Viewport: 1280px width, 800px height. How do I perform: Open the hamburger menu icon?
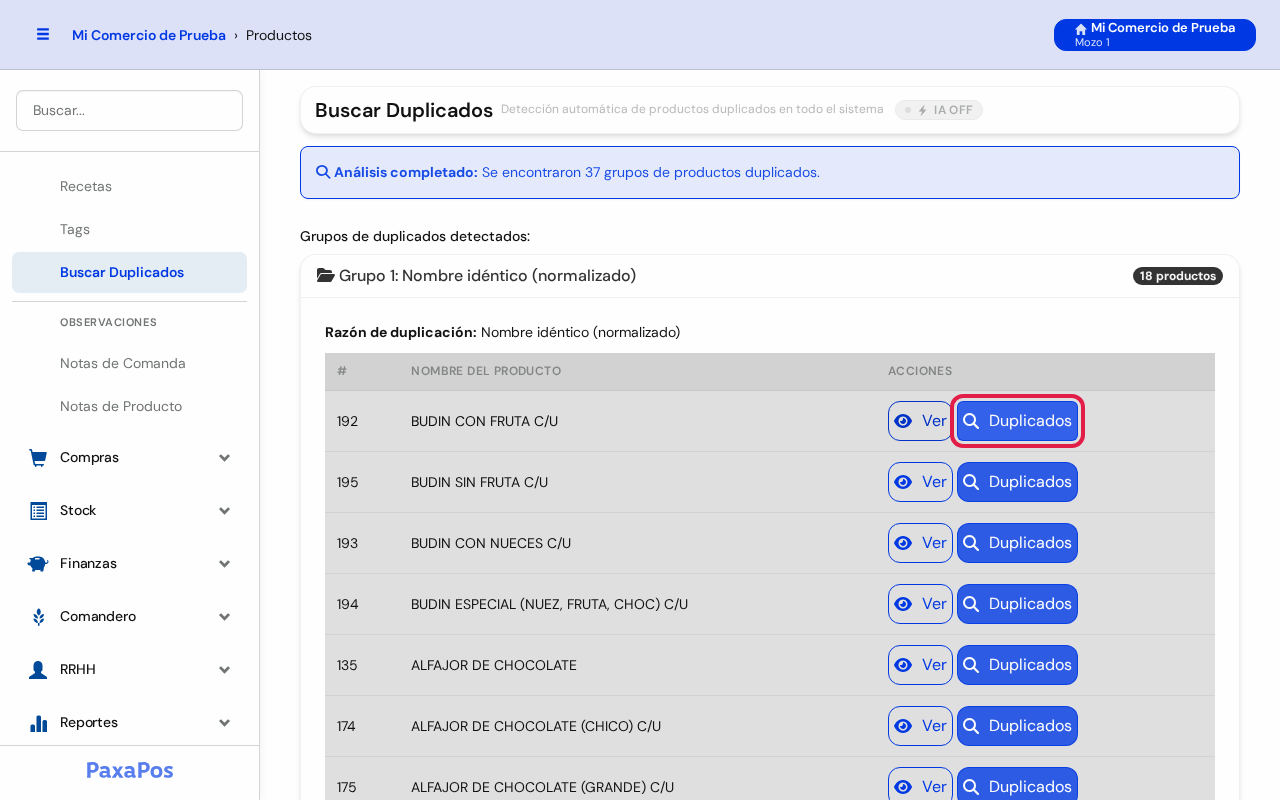coord(43,34)
